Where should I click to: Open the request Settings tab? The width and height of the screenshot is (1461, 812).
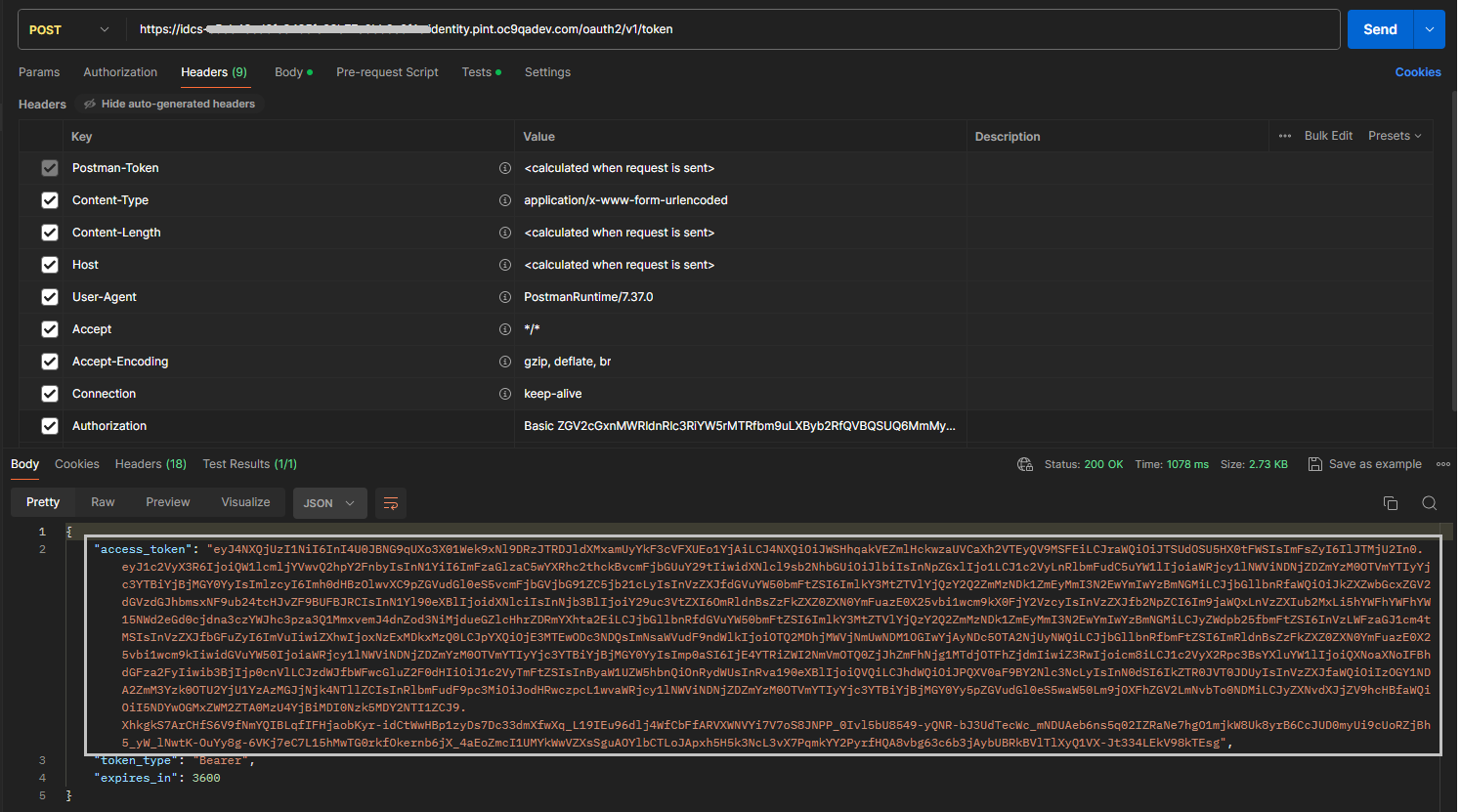click(x=547, y=72)
